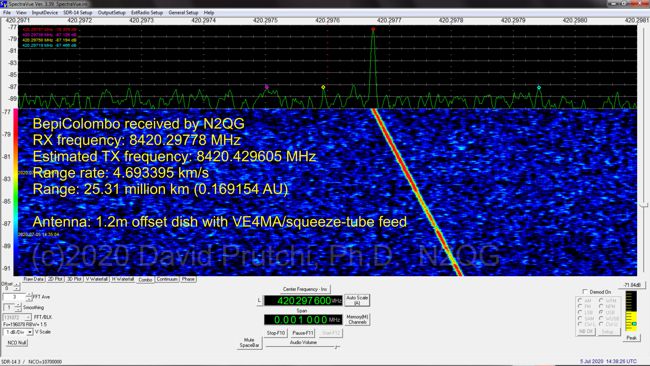Select the LSB demod radio button
Screen dimensions: 650x366
[x=580, y=312]
